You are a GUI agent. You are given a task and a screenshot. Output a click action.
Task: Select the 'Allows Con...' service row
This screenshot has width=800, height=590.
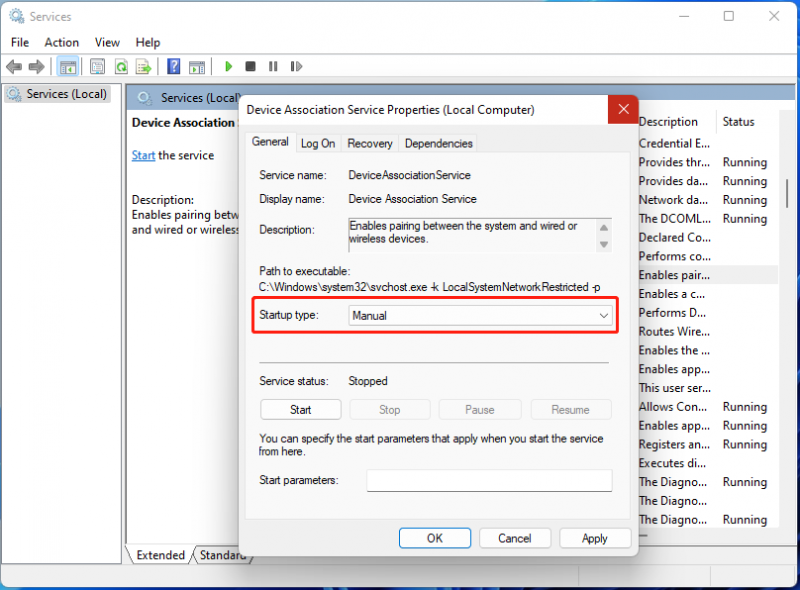tap(708, 407)
